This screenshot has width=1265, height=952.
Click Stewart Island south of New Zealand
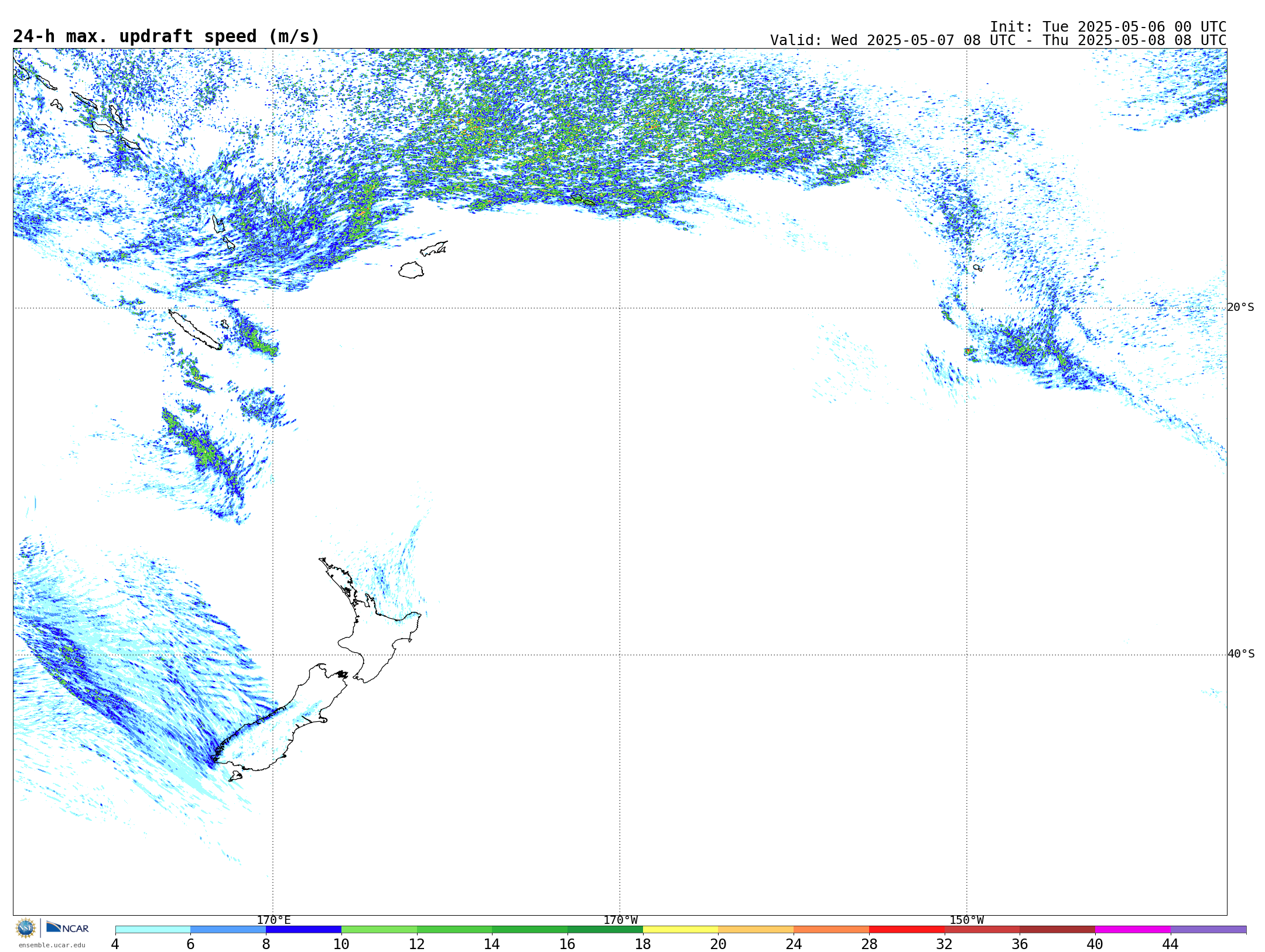click(235, 776)
